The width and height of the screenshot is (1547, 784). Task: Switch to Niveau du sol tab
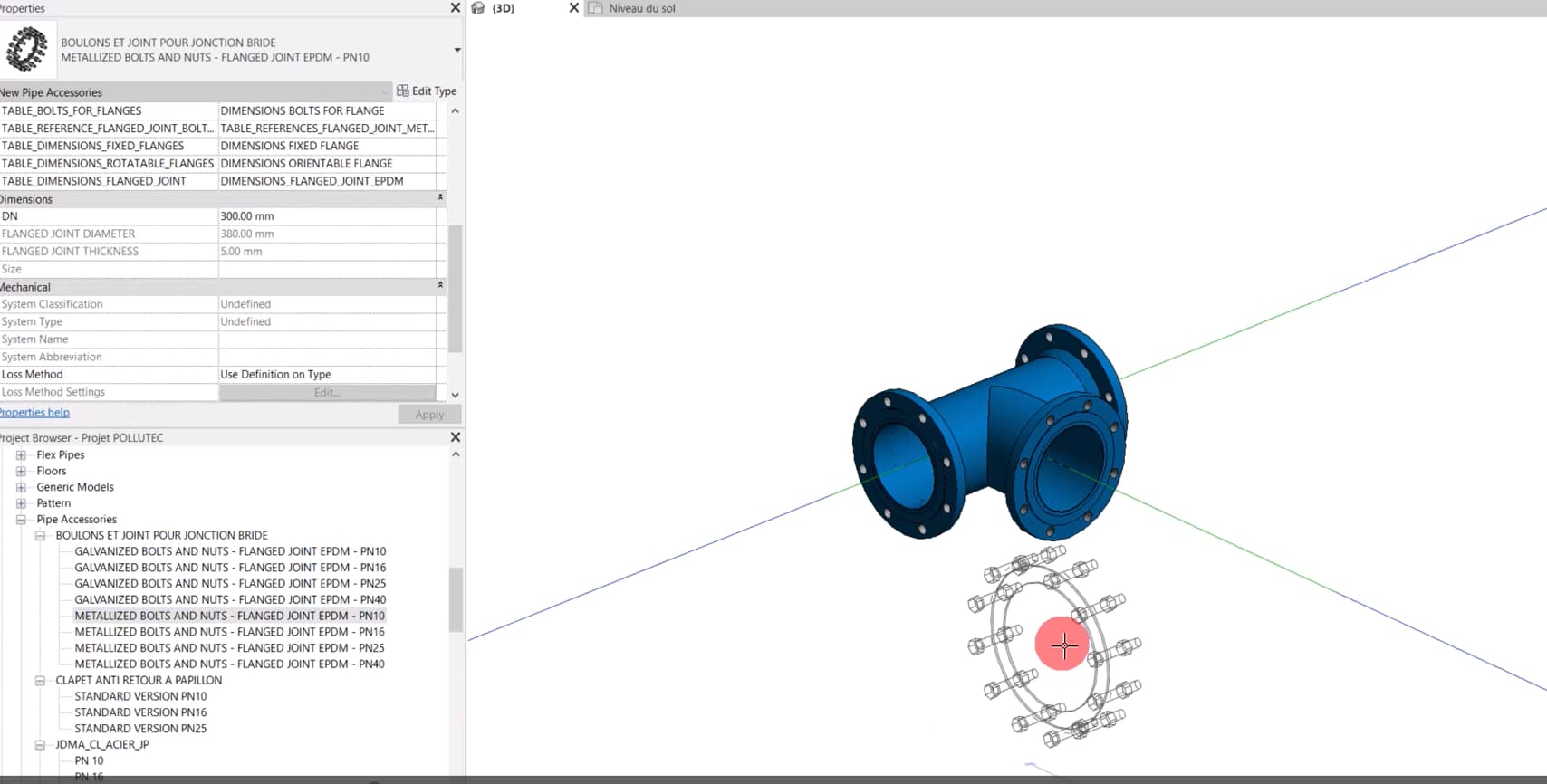641,8
